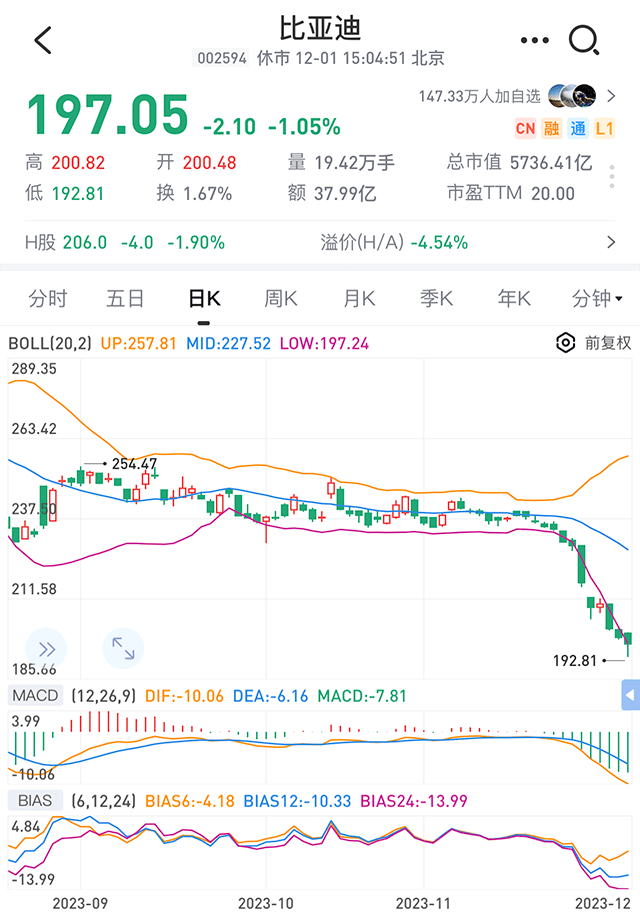This screenshot has height=917, width=640.
Task: Tap the BIAS12:-10.33 value
Action: tap(297, 801)
